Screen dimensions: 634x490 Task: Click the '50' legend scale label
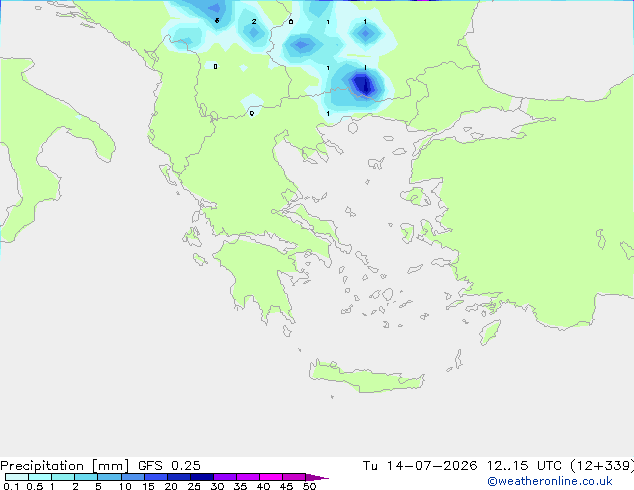pos(309,486)
